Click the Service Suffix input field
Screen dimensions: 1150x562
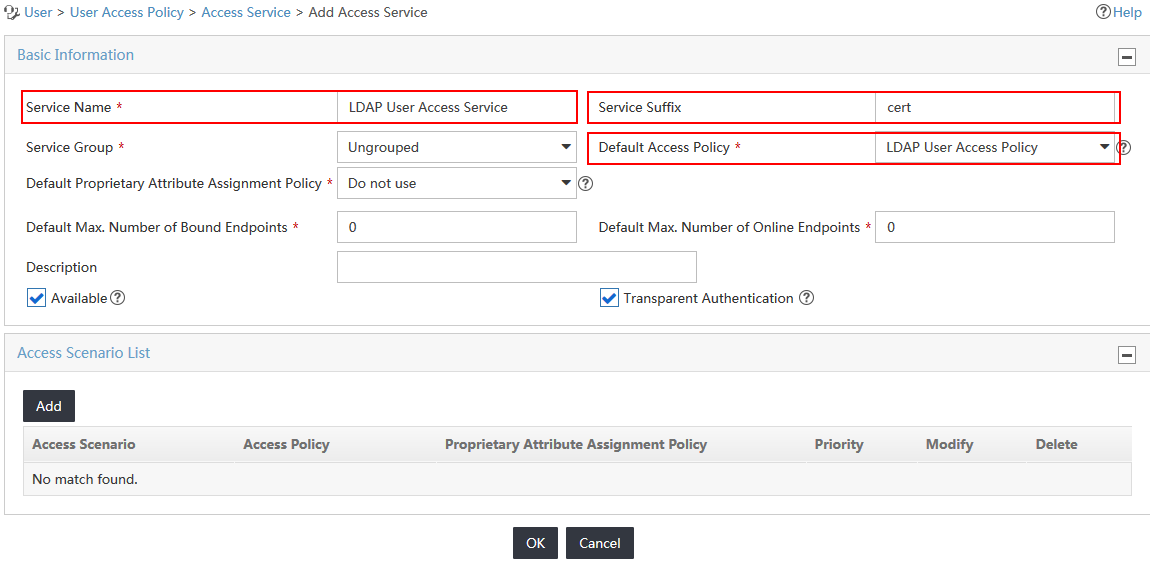click(995, 107)
